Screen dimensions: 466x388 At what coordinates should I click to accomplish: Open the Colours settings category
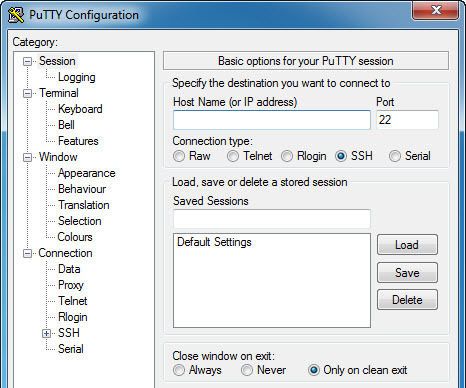[x=75, y=237]
